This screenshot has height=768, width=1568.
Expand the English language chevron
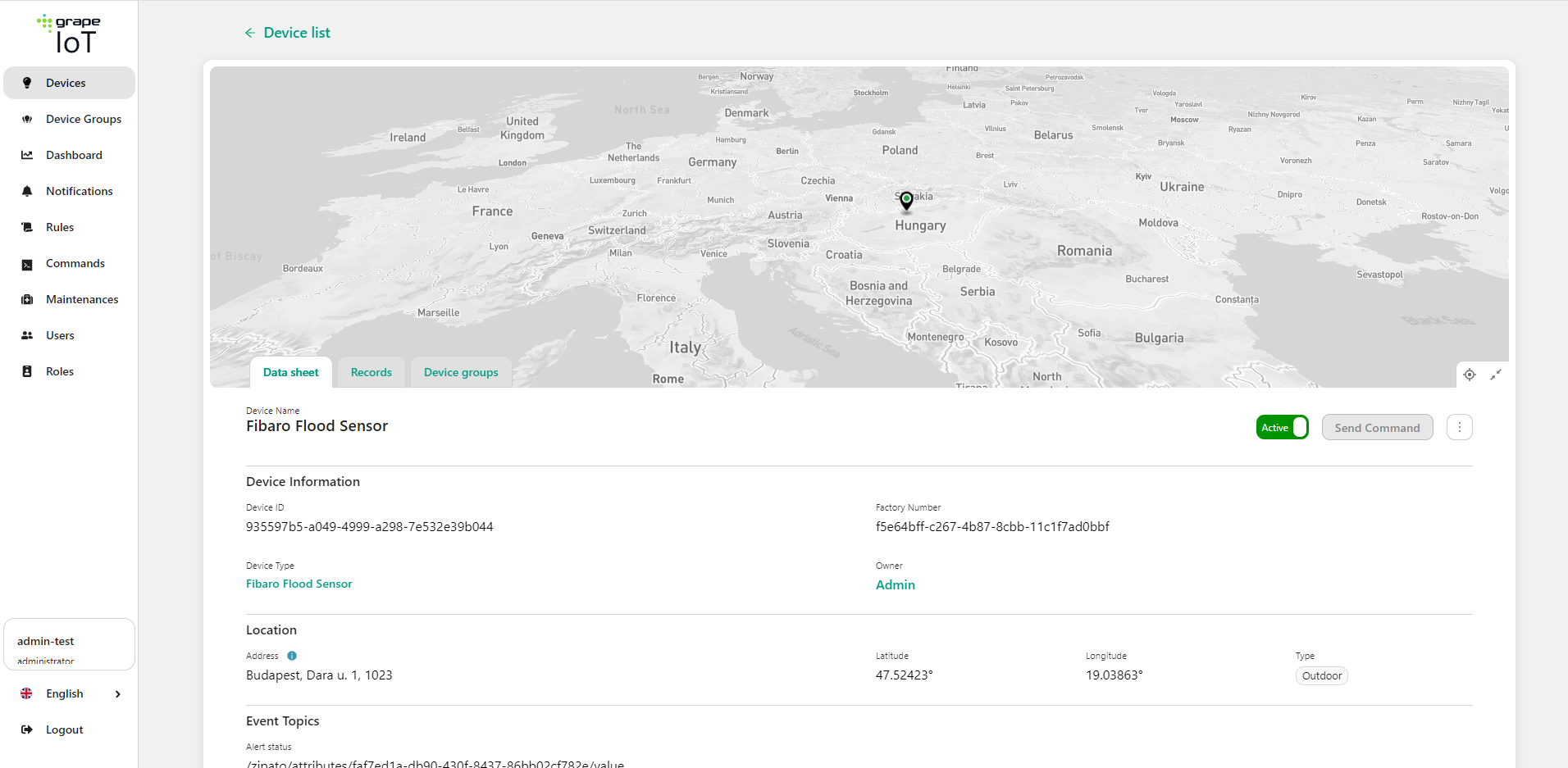[x=118, y=693]
